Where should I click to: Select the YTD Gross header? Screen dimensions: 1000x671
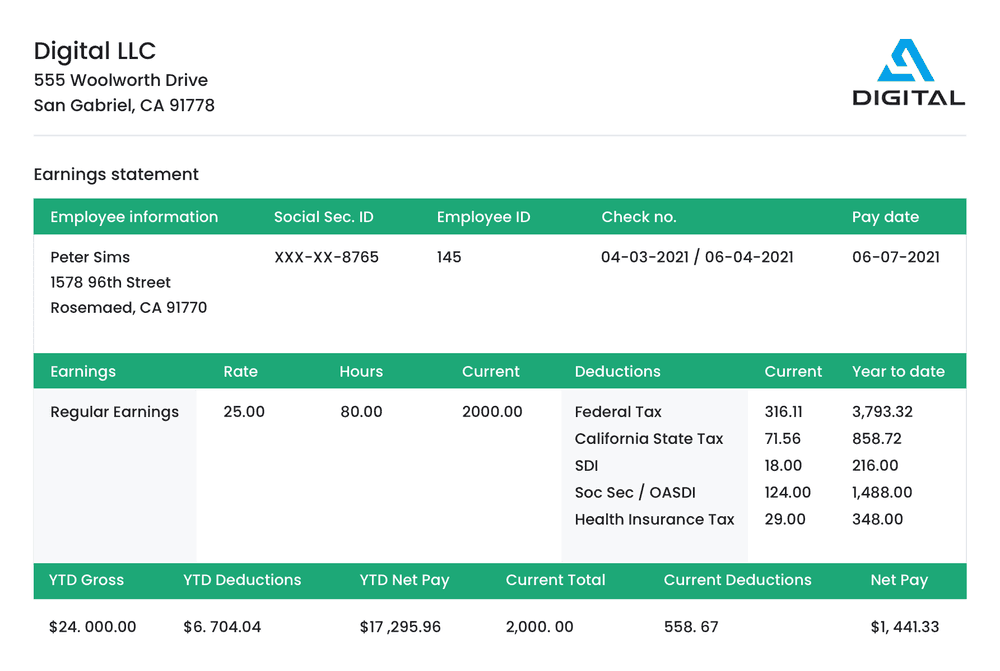coord(87,580)
